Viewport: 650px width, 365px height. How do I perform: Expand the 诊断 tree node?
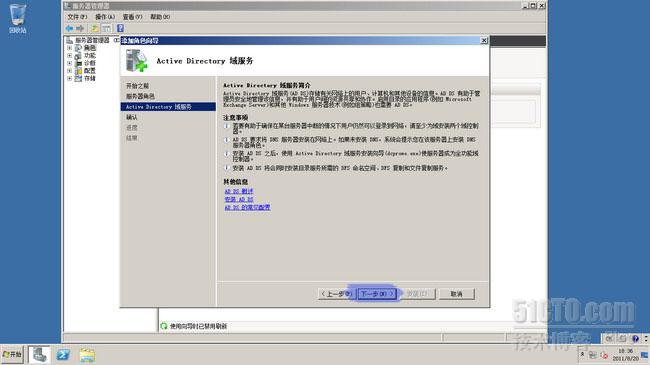tap(70, 63)
